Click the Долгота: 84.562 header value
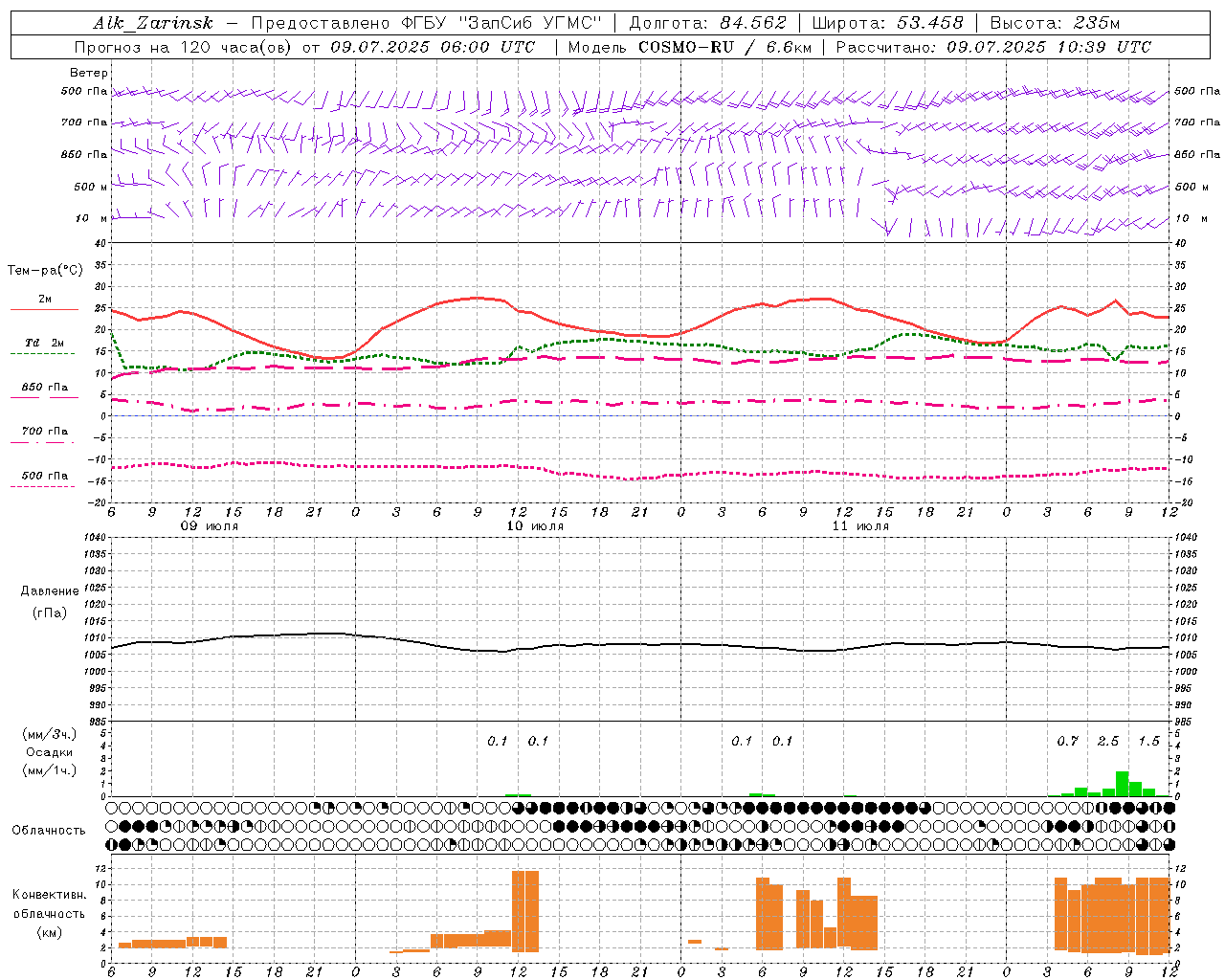This screenshot has height=980, width=1225. pyautogui.click(x=707, y=23)
